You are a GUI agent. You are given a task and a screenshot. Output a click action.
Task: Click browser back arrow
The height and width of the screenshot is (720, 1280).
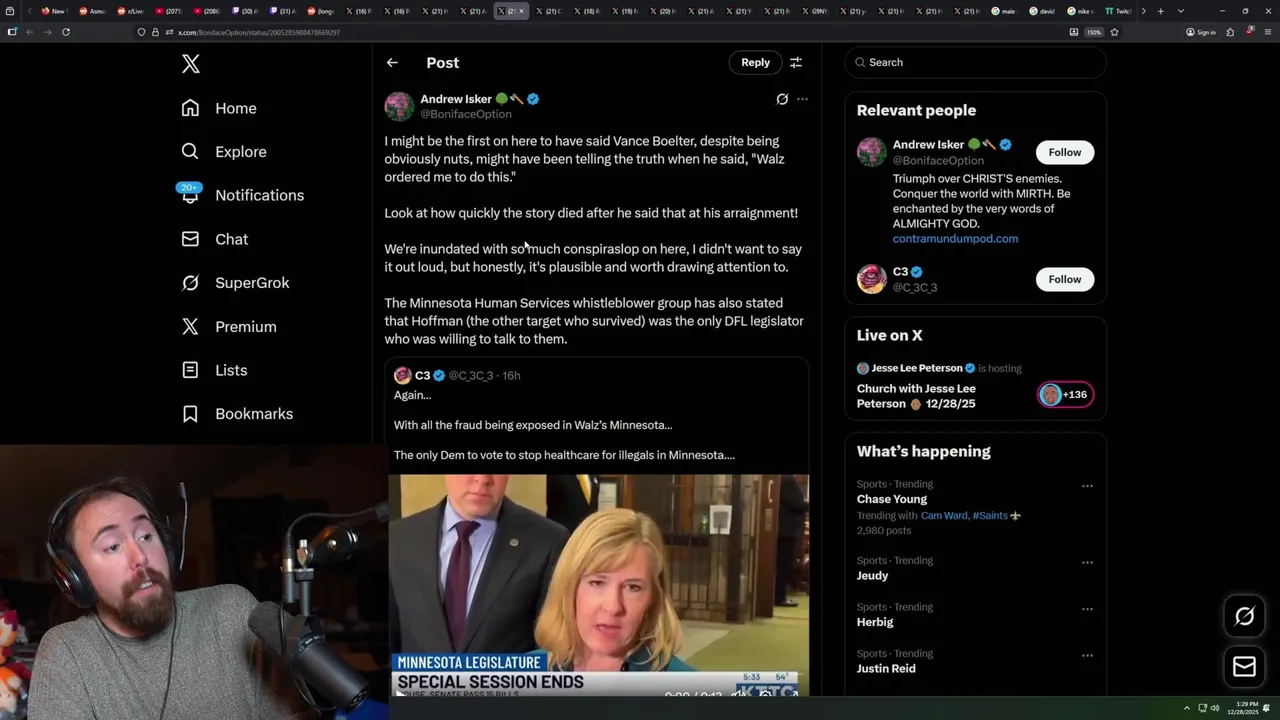coord(29,32)
